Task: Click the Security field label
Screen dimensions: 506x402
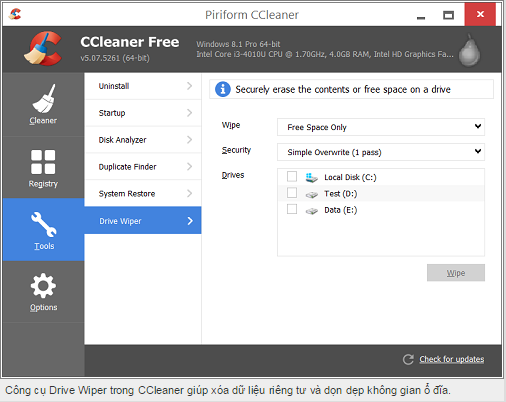Action: click(236, 150)
